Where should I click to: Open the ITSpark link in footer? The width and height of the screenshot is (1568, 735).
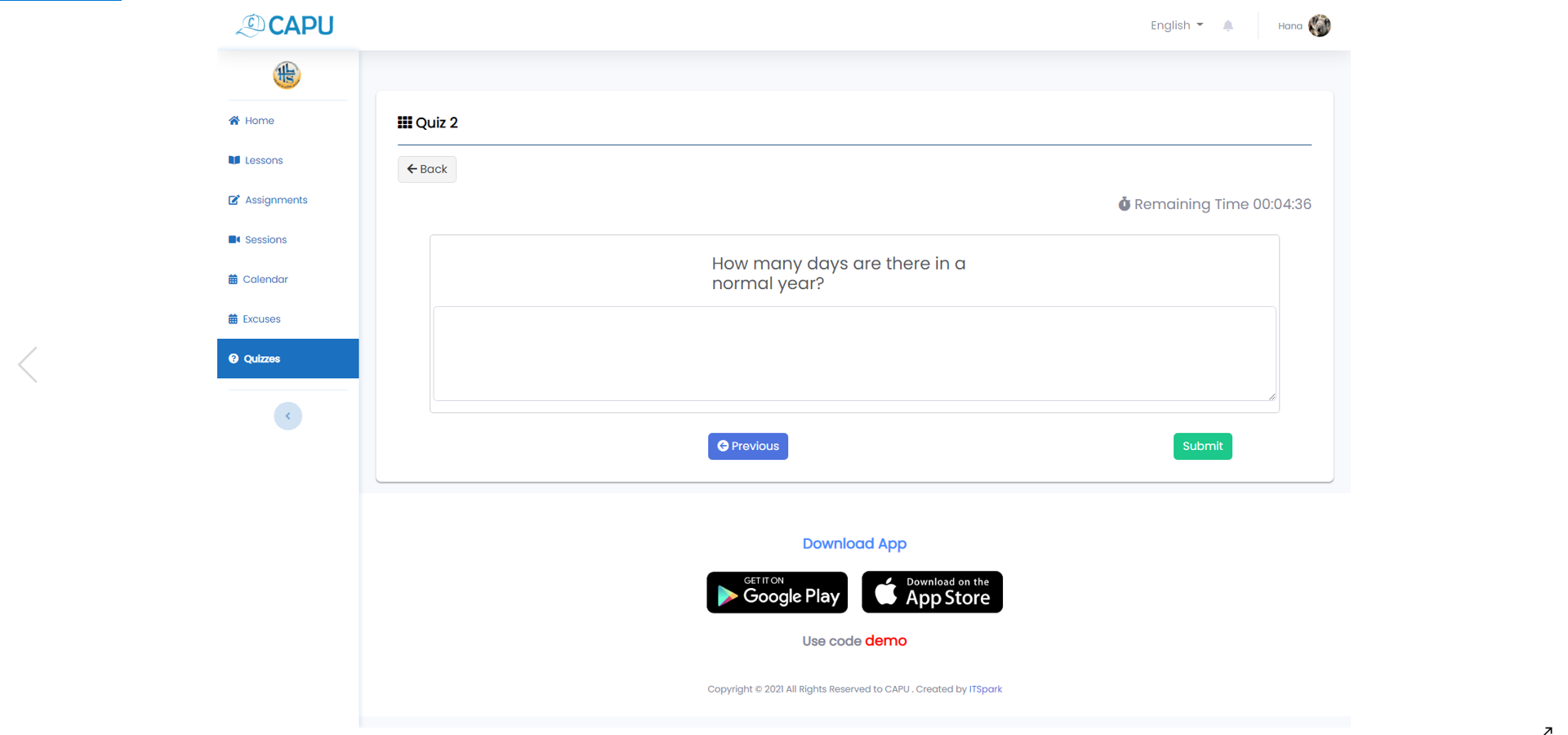point(985,689)
